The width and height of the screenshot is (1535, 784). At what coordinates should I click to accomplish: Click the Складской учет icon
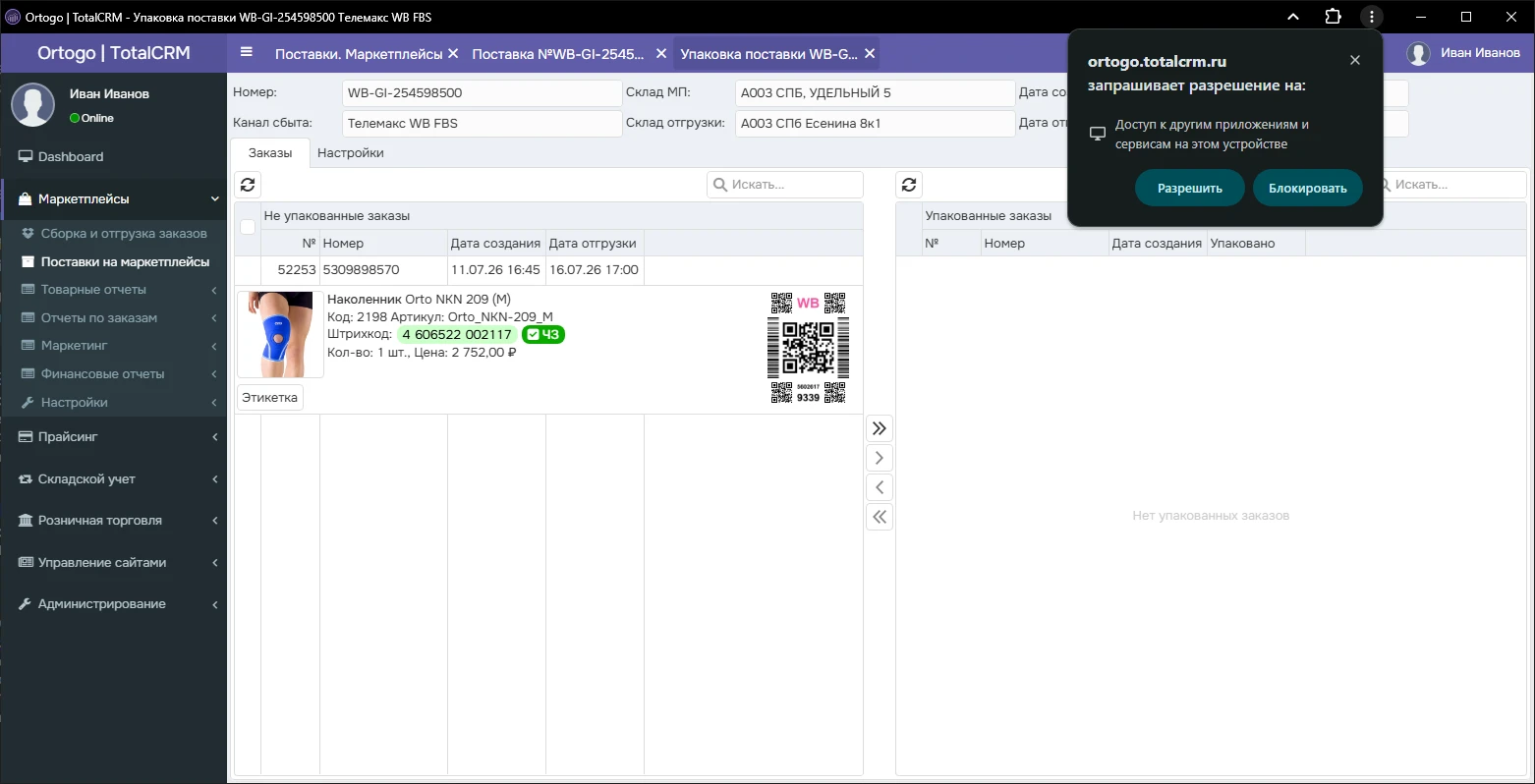pyautogui.click(x=26, y=479)
